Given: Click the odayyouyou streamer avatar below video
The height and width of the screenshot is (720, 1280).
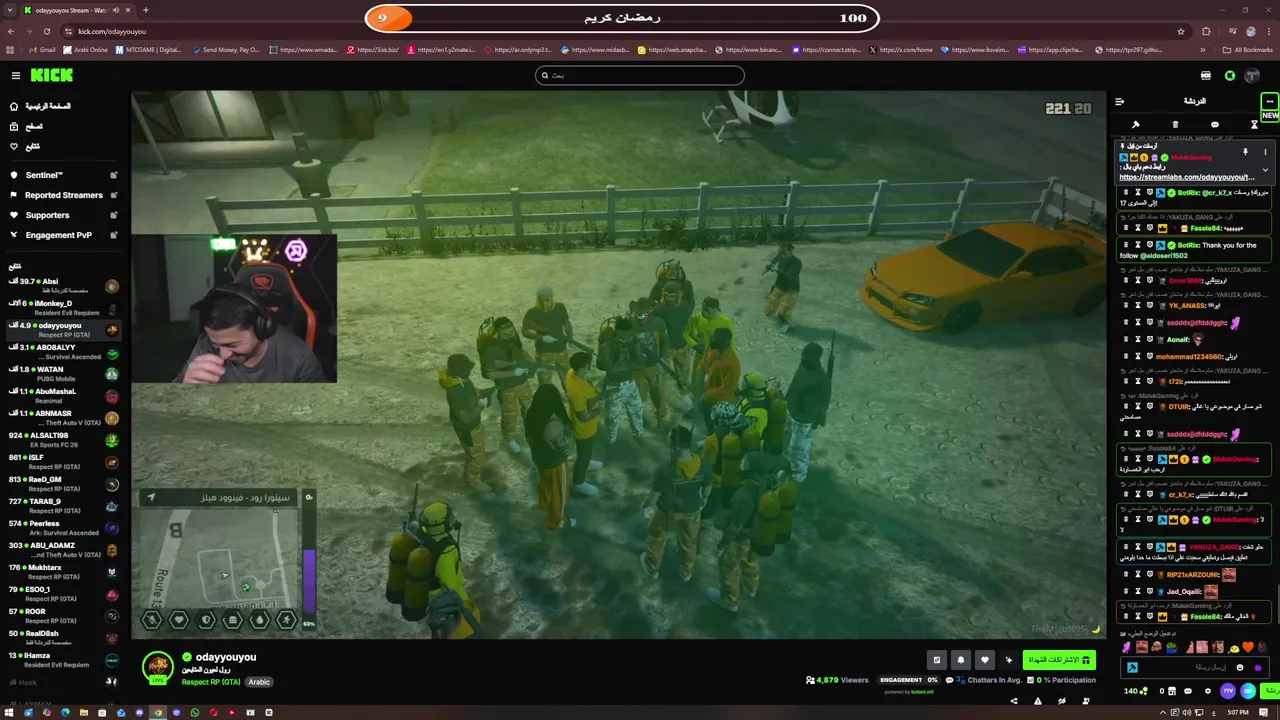Looking at the screenshot, I should 157,668.
